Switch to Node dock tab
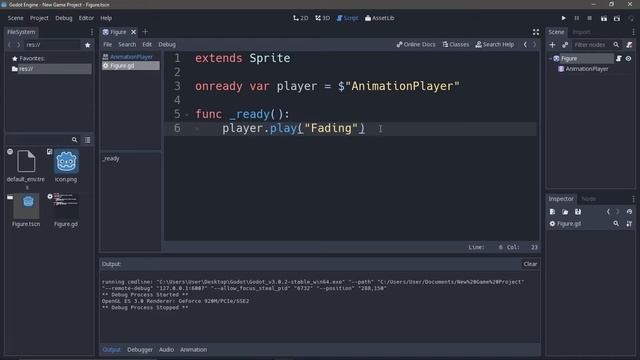This screenshot has width=640, height=360. (588, 199)
